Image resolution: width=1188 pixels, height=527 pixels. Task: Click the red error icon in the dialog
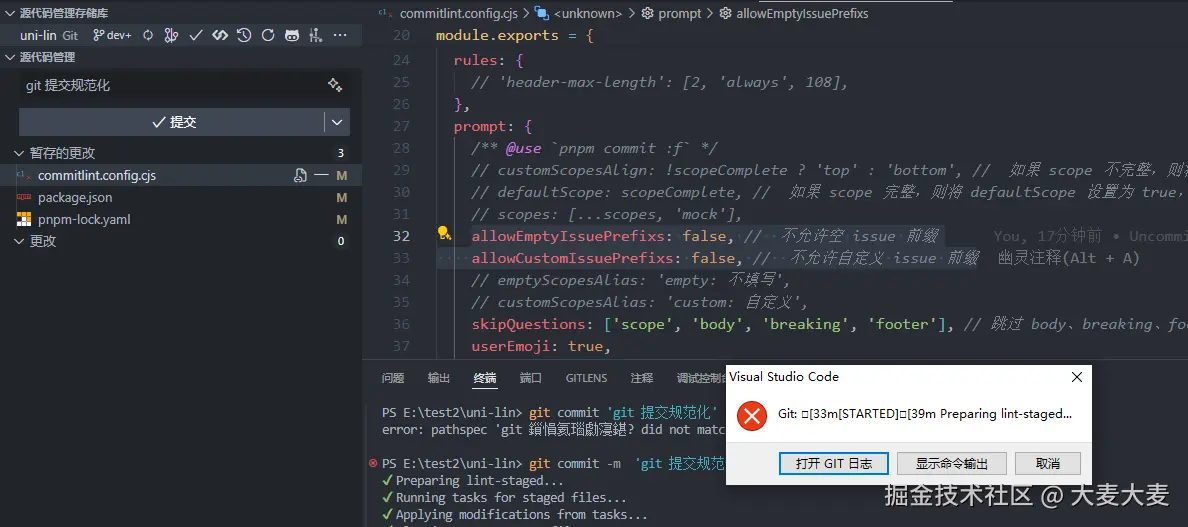point(752,416)
